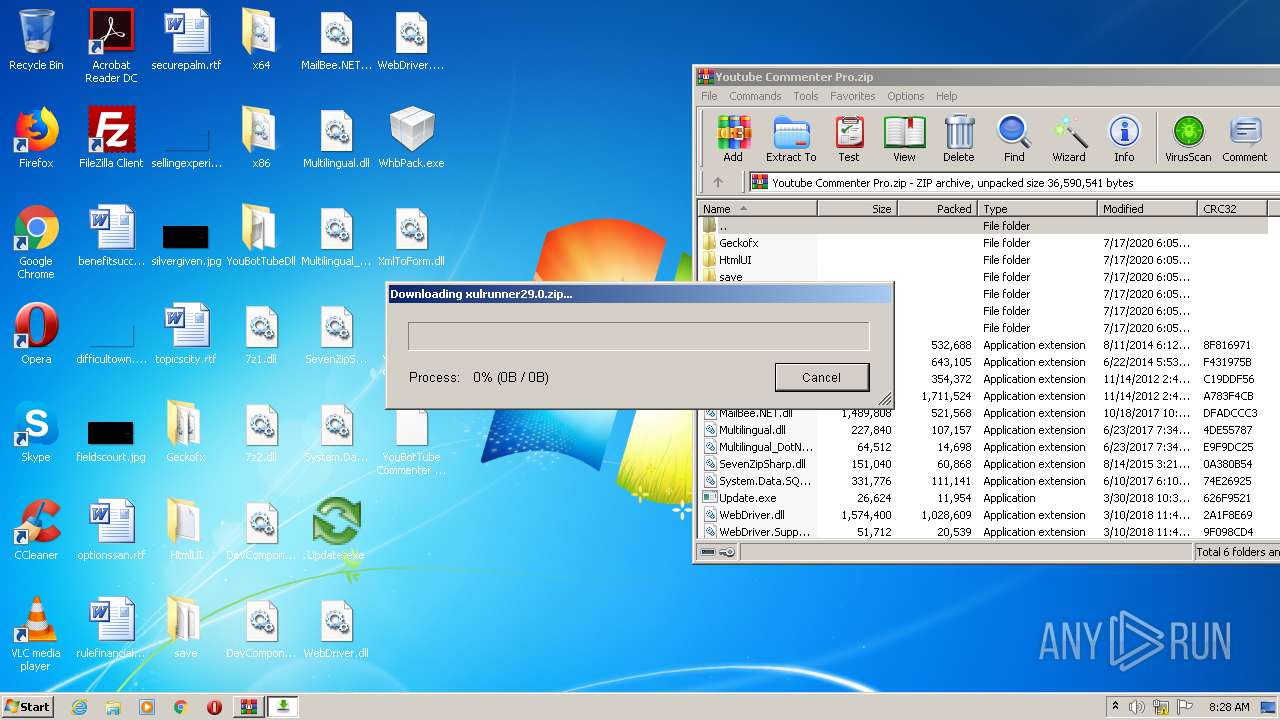Select the Acrobat Reader DC desktop icon
The width and height of the screenshot is (1280, 720).
point(111,46)
